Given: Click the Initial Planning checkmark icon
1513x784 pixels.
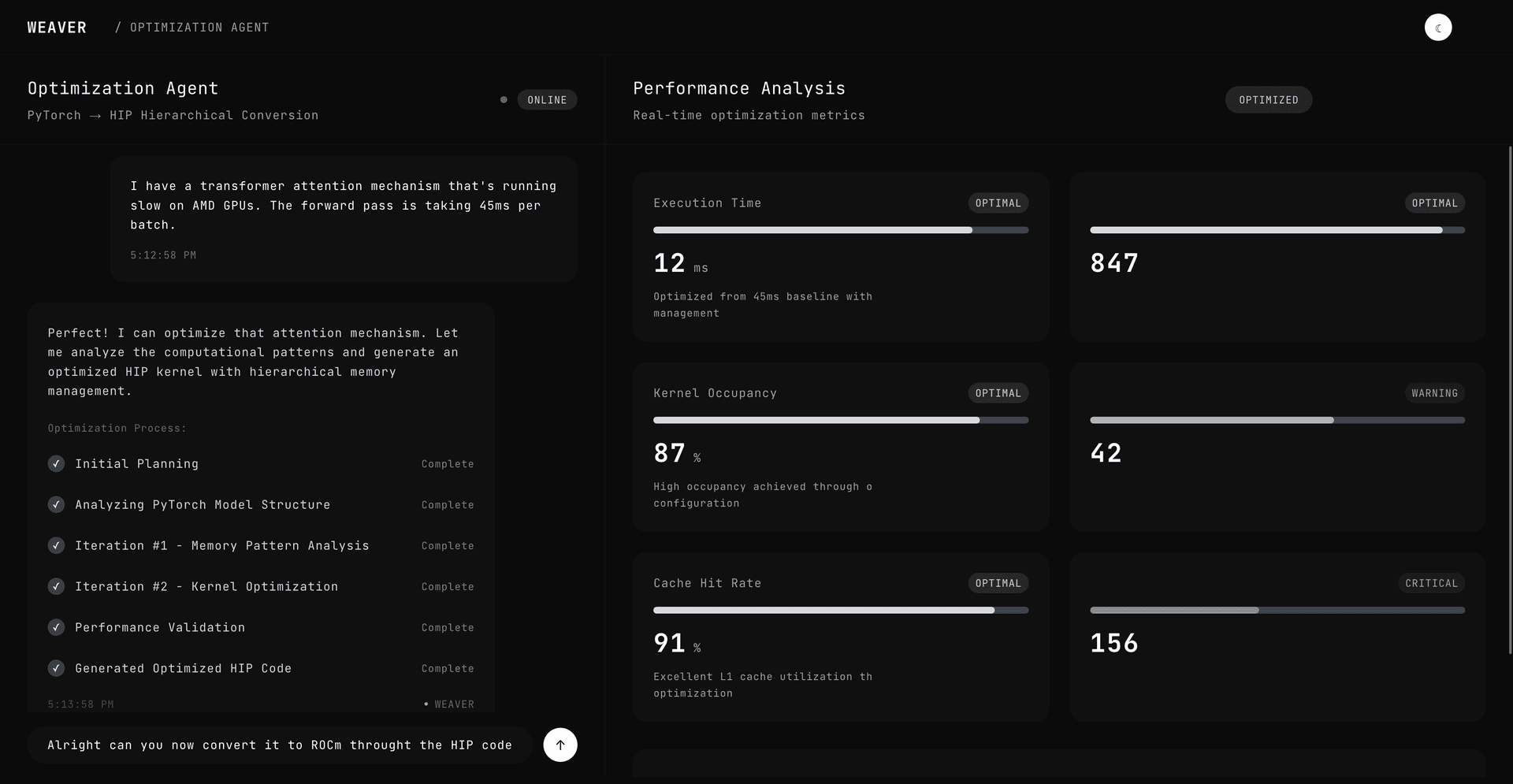Looking at the screenshot, I should coord(56,464).
